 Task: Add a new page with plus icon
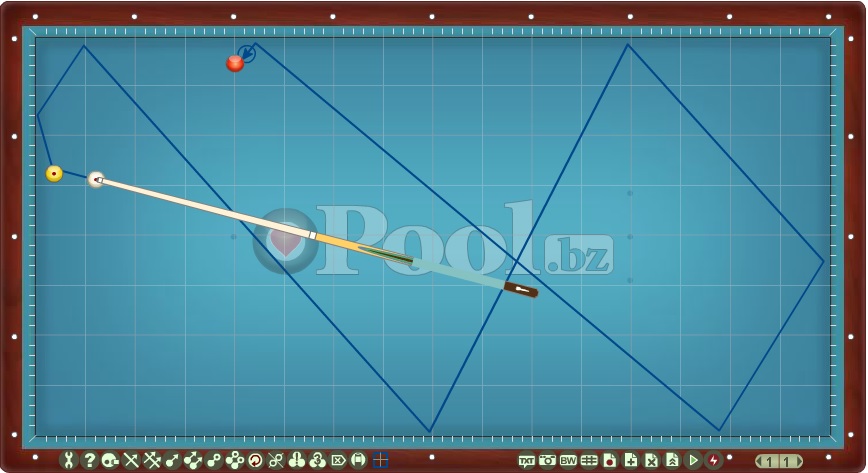tap(631, 460)
